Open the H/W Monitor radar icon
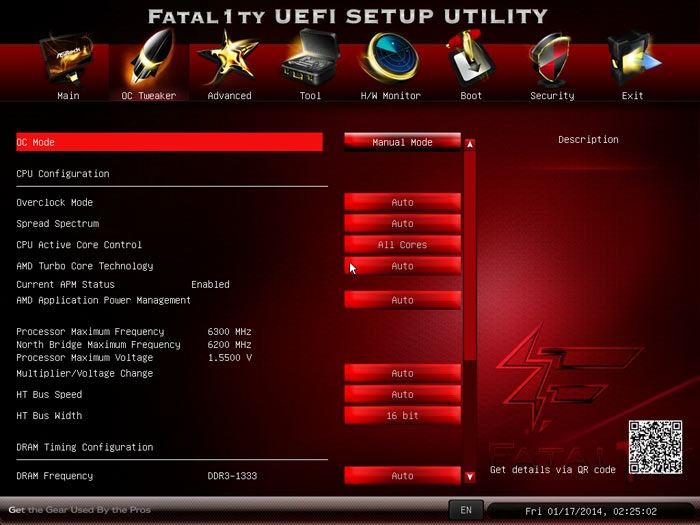 click(x=390, y=58)
